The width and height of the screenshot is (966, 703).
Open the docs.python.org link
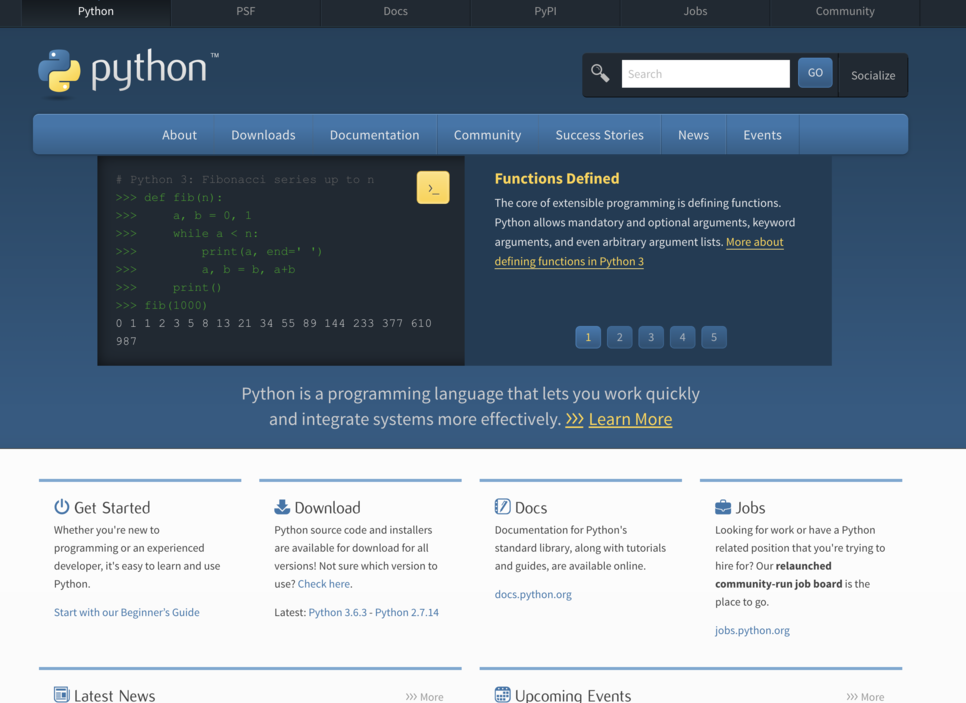point(533,595)
